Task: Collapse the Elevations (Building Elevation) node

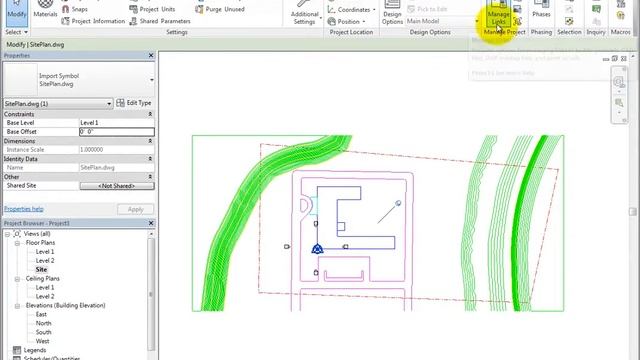Action: (17, 306)
